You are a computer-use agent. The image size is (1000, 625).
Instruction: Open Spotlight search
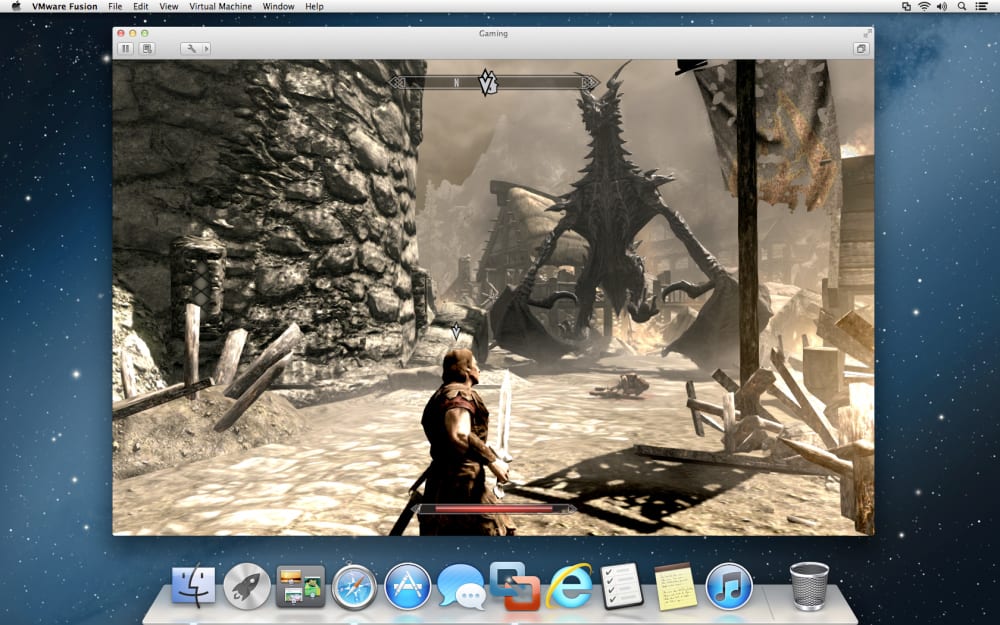(962, 6)
